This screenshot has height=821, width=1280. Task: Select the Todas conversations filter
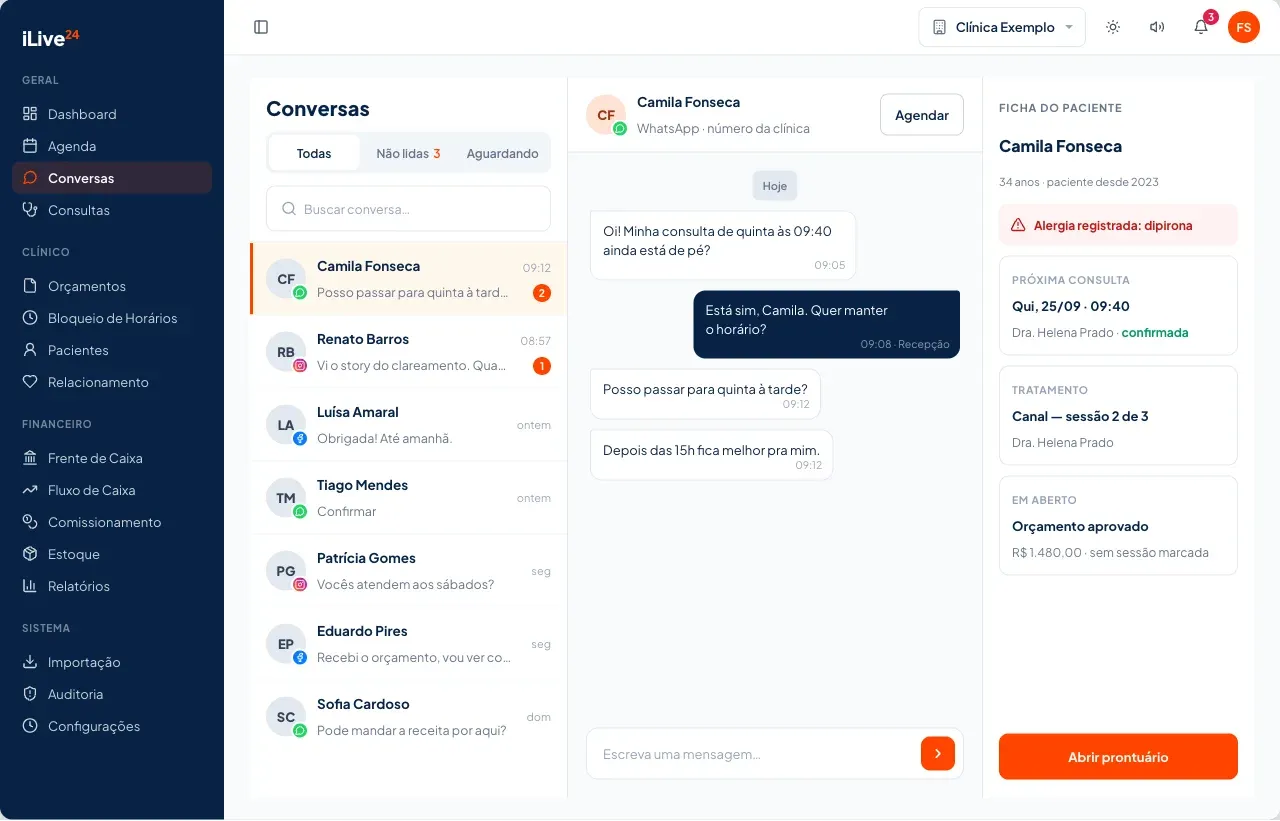coord(314,153)
